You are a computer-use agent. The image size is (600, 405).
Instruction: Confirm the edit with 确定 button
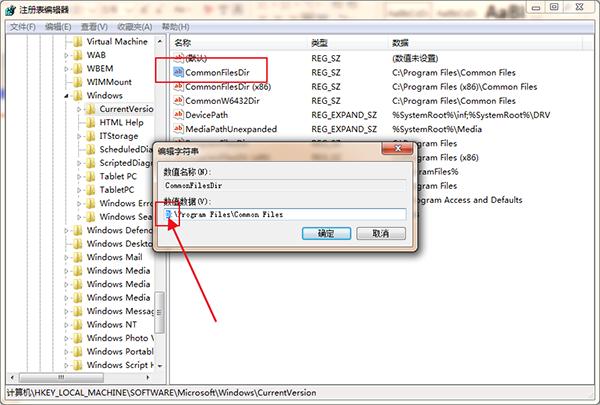[x=326, y=233]
